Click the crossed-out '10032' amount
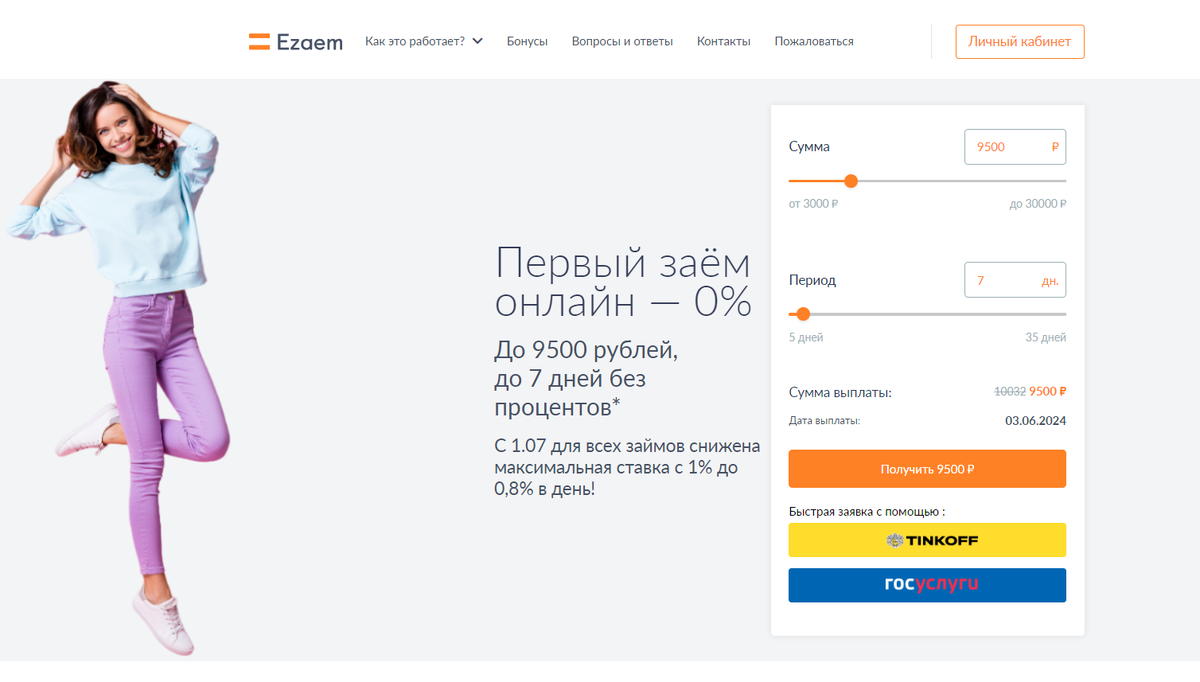 point(1009,392)
